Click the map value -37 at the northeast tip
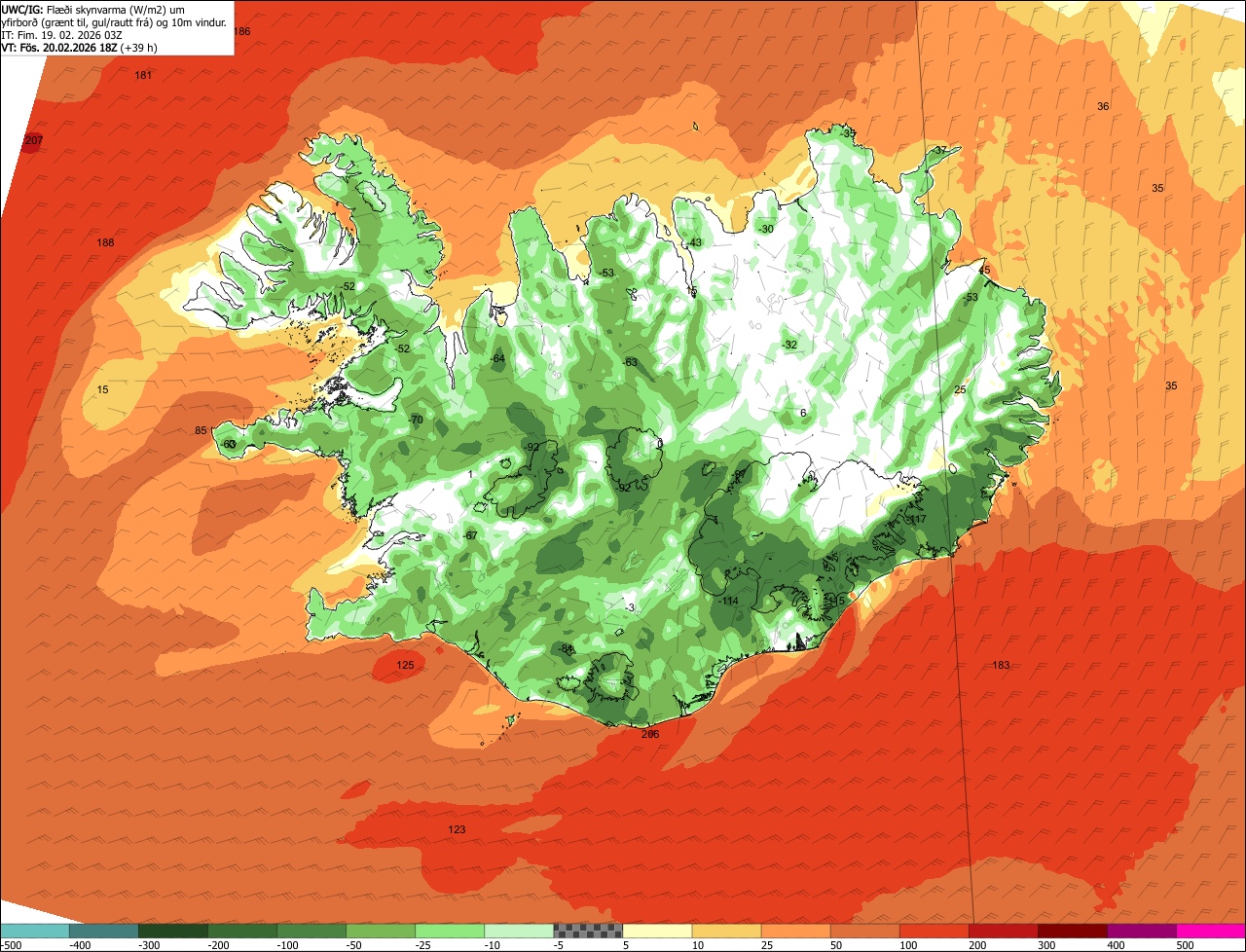 [x=938, y=151]
